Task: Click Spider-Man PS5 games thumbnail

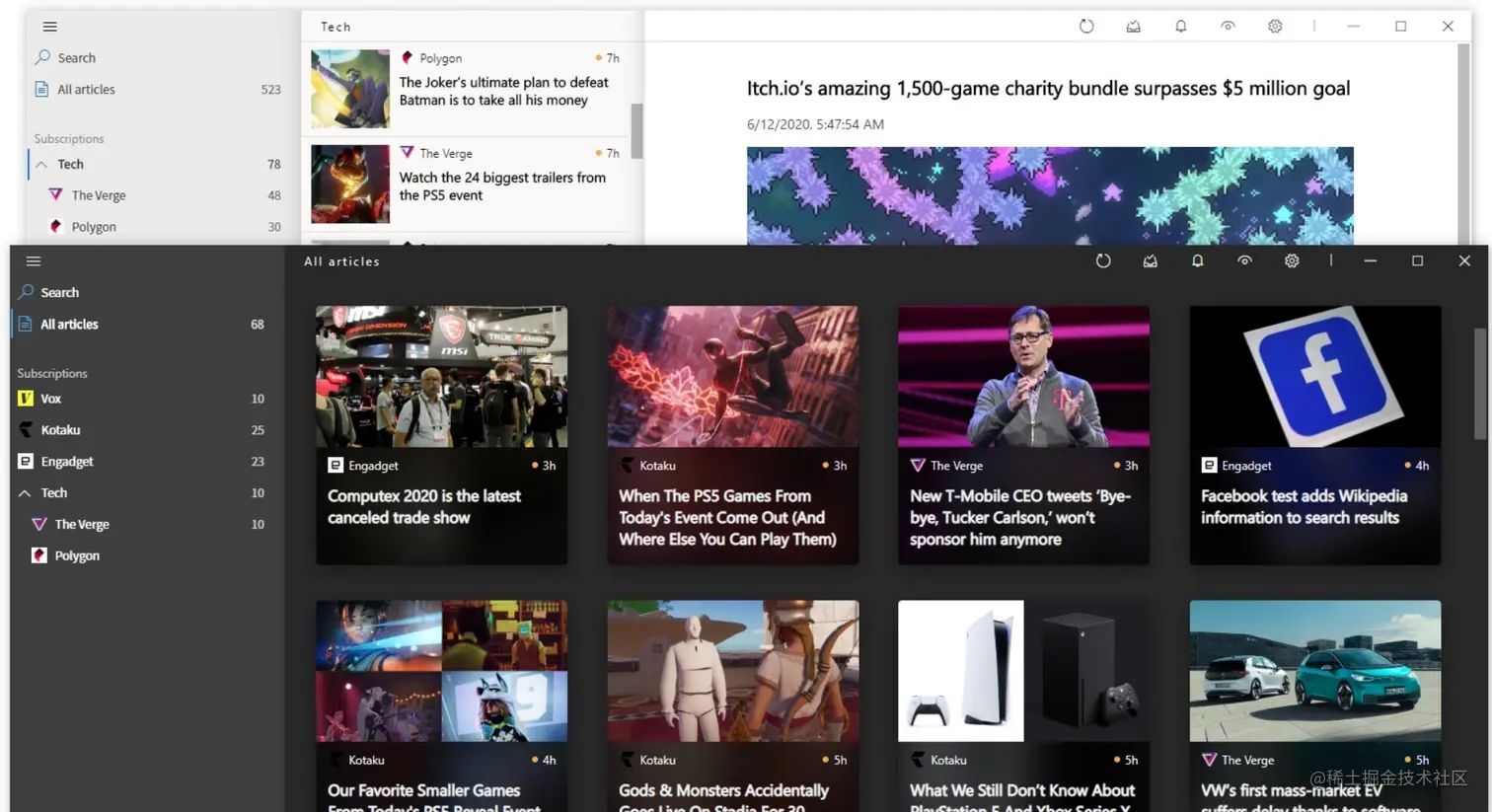Action: [732, 377]
